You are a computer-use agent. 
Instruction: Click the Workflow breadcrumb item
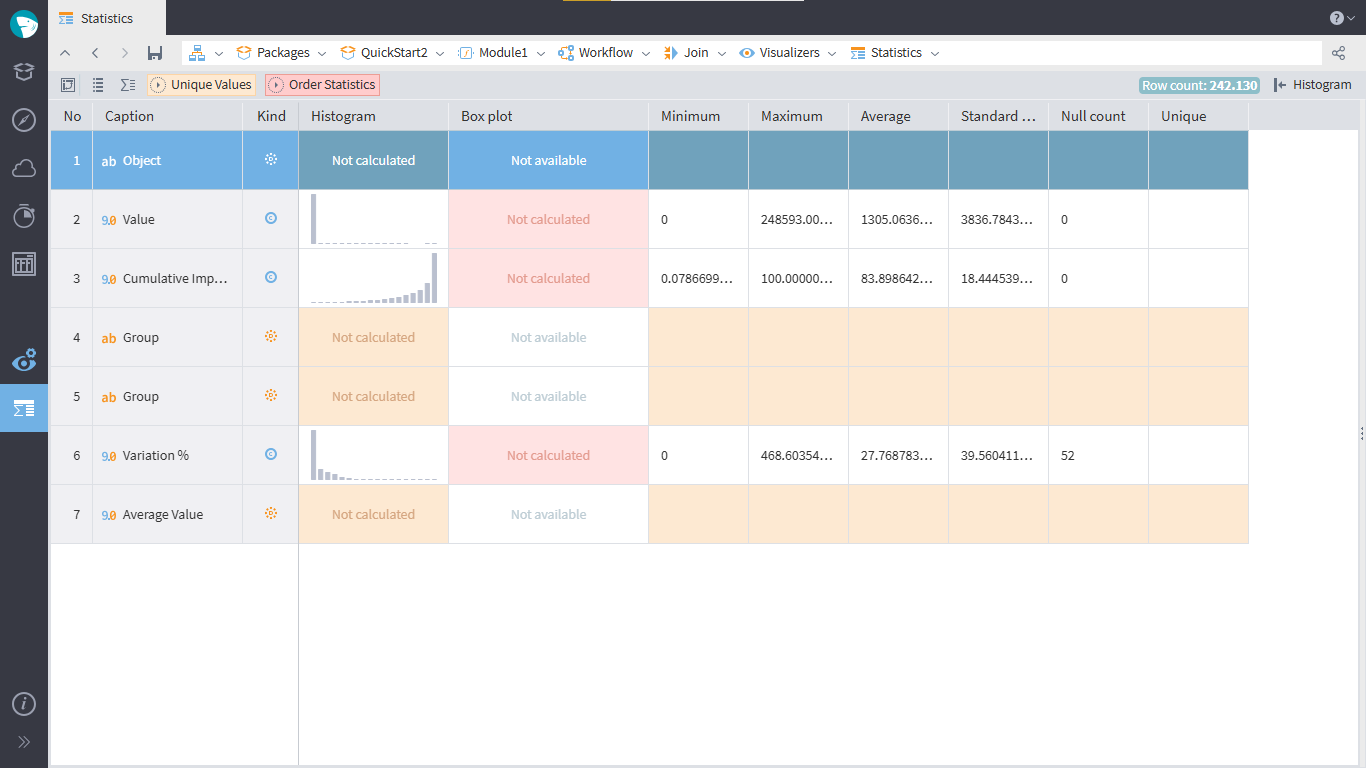[x=605, y=53]
